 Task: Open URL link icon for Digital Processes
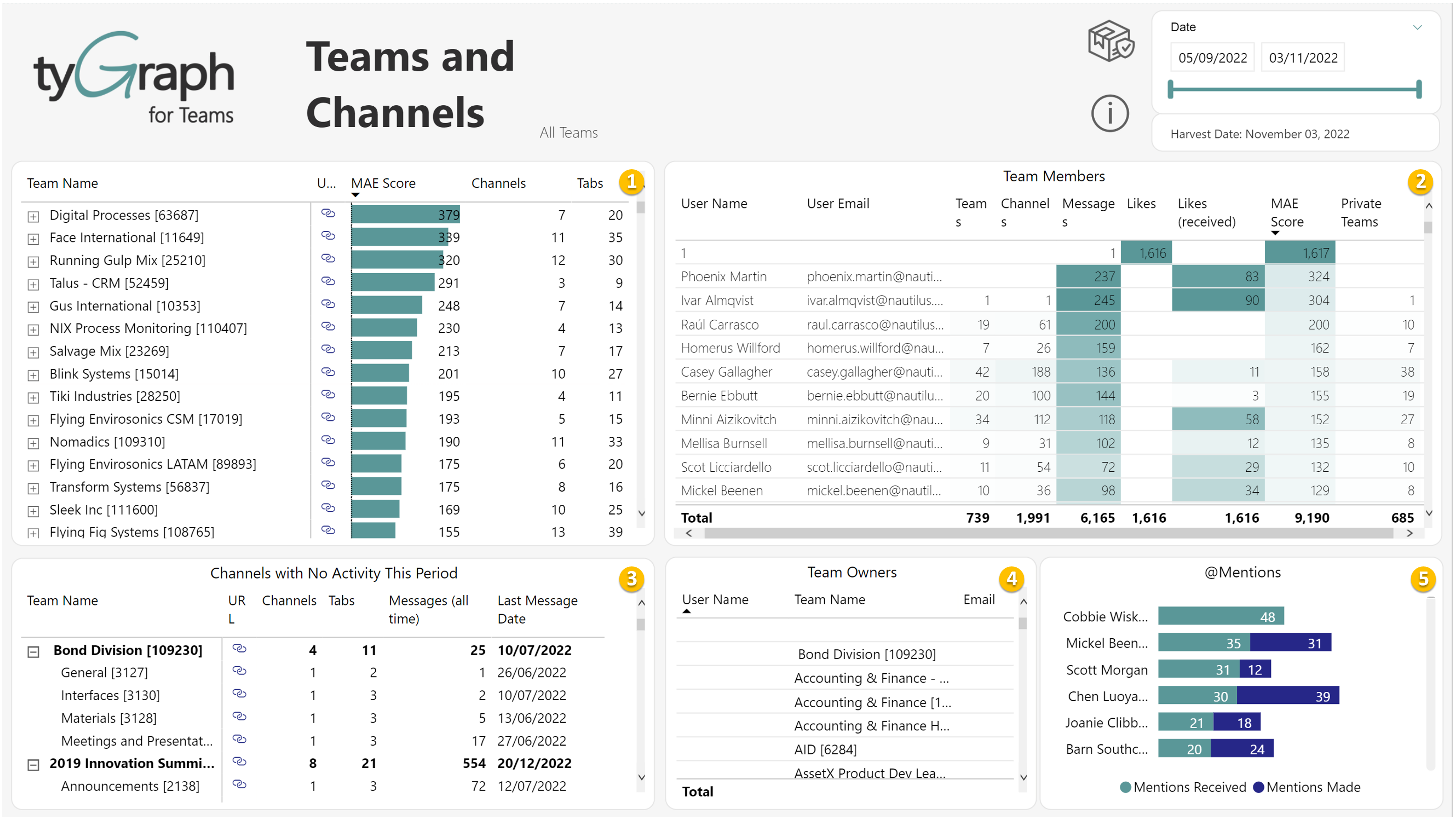(x=328, y=214)
